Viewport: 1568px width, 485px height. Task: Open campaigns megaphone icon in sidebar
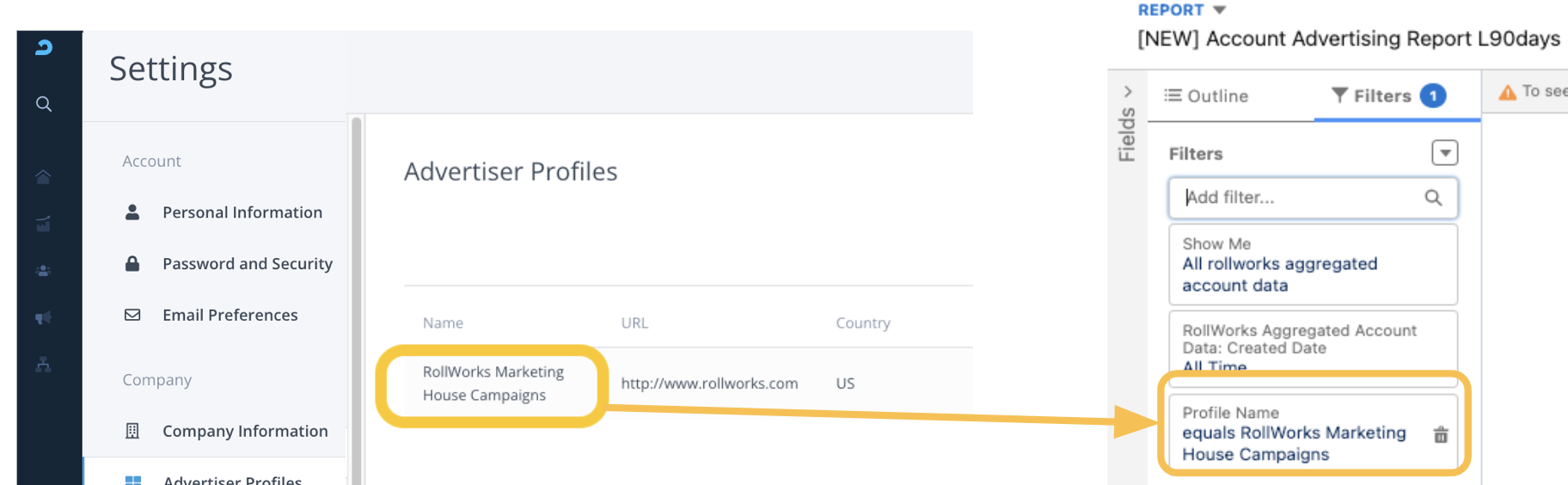pos(43,318)
